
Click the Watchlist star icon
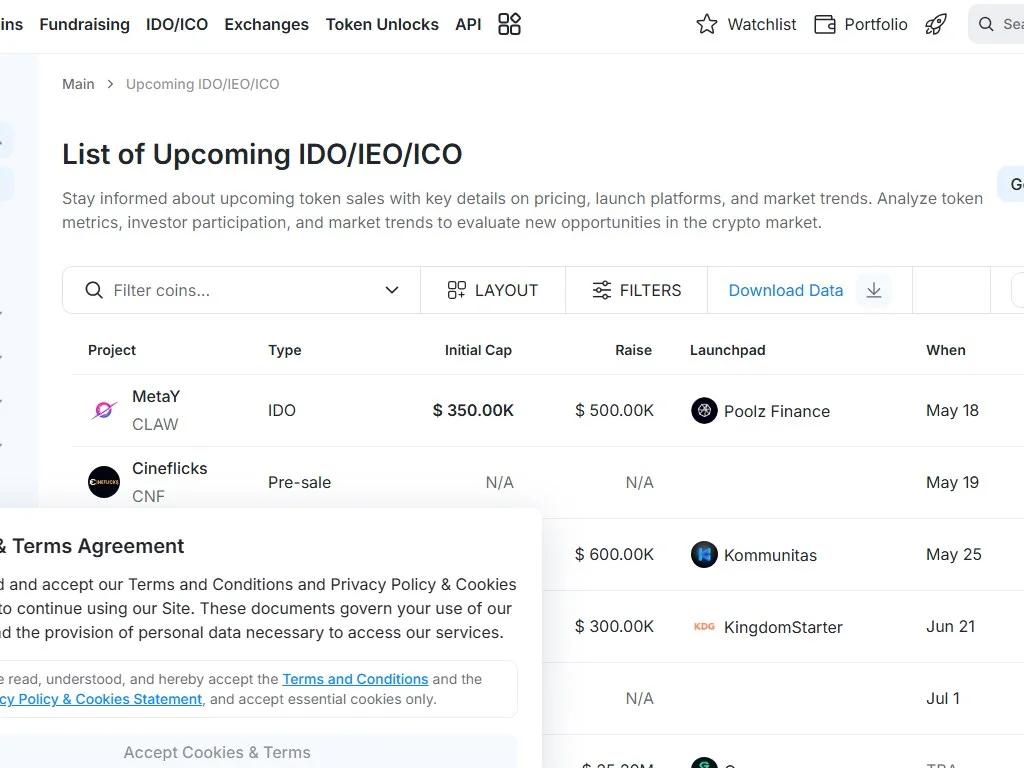click(707, 24)
